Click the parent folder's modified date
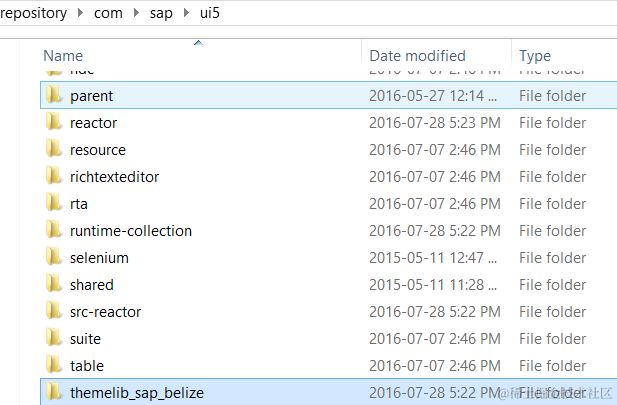Viewport: 617px width, 405px height. (x=433, y=96)
